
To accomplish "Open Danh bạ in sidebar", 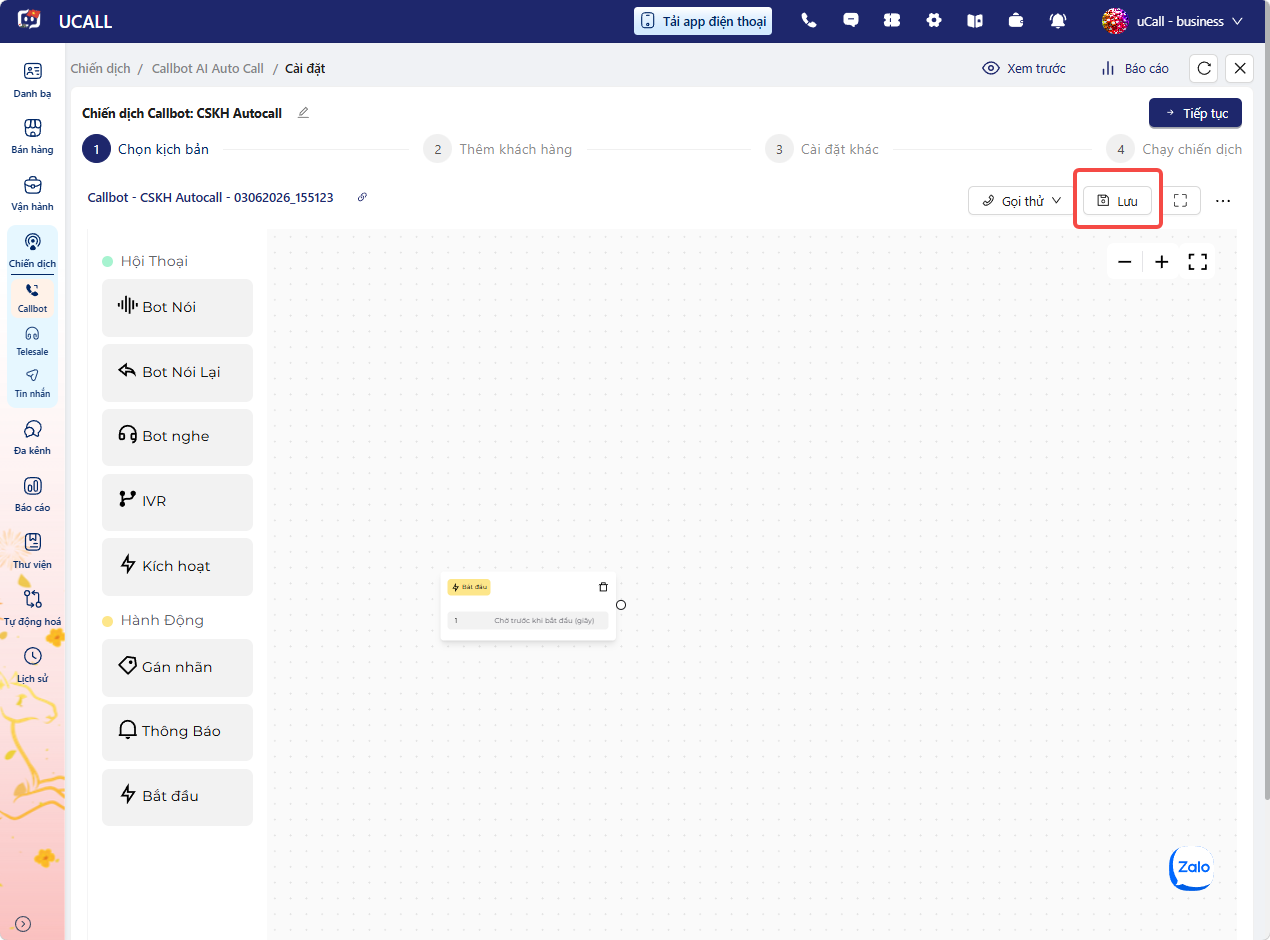I will pyautogui.click(x=32, y=80).
